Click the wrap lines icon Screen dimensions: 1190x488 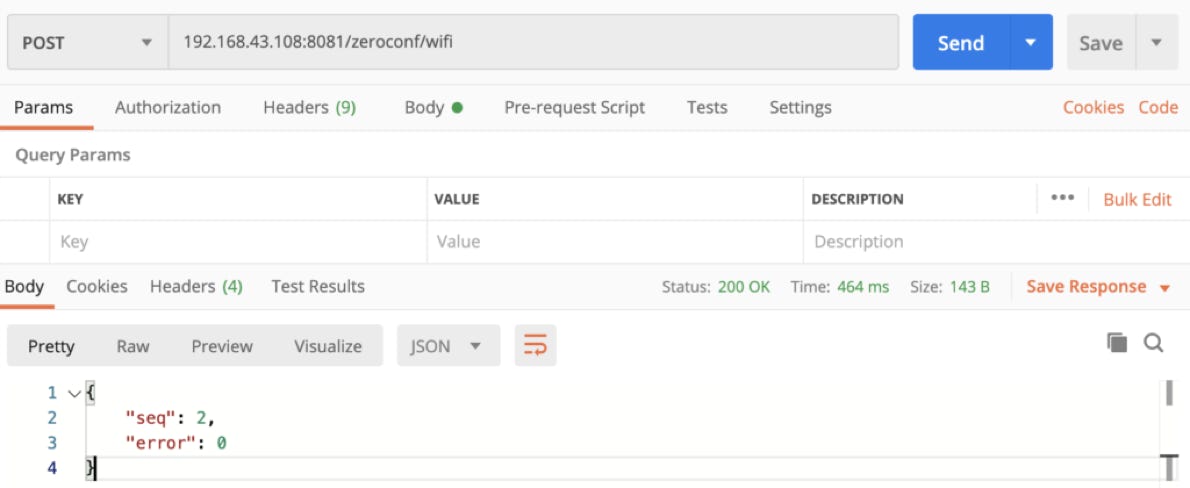coord(535,346)
